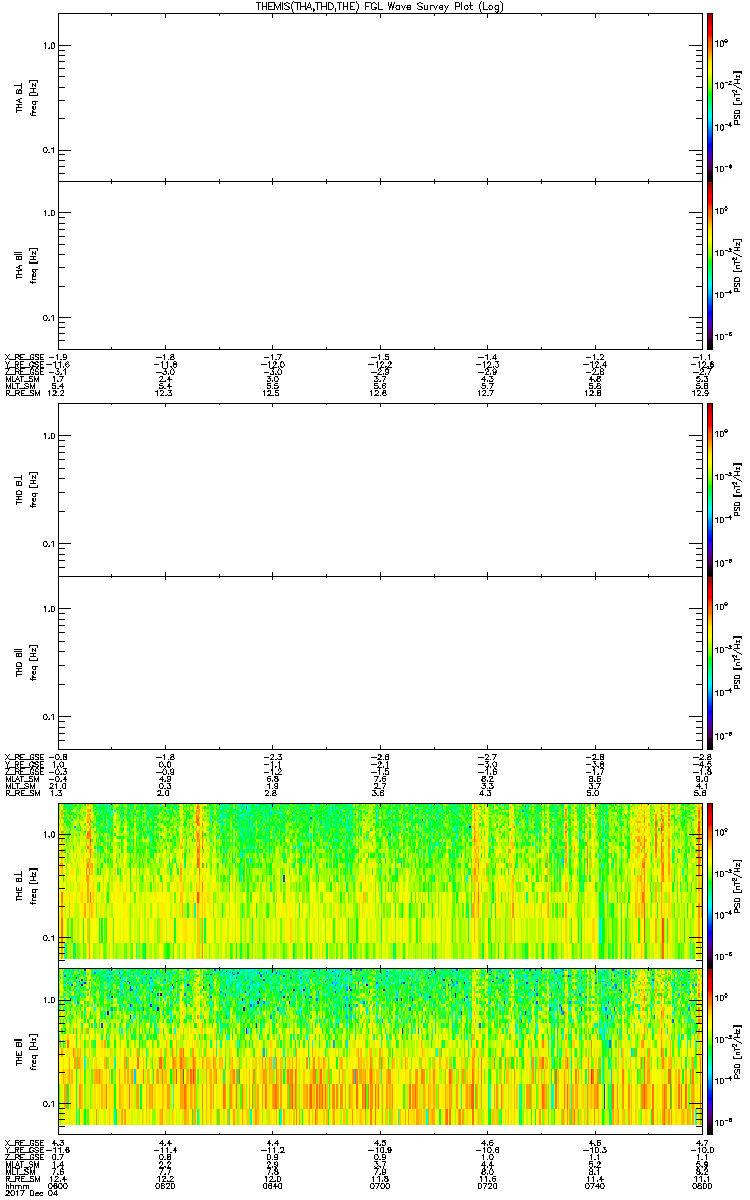Image resolution: width=750 pixels, height=1200 pixels.
Task: Click the '0.1' frequency tick on THE B∥ axis
Action: click(49, 1104)
